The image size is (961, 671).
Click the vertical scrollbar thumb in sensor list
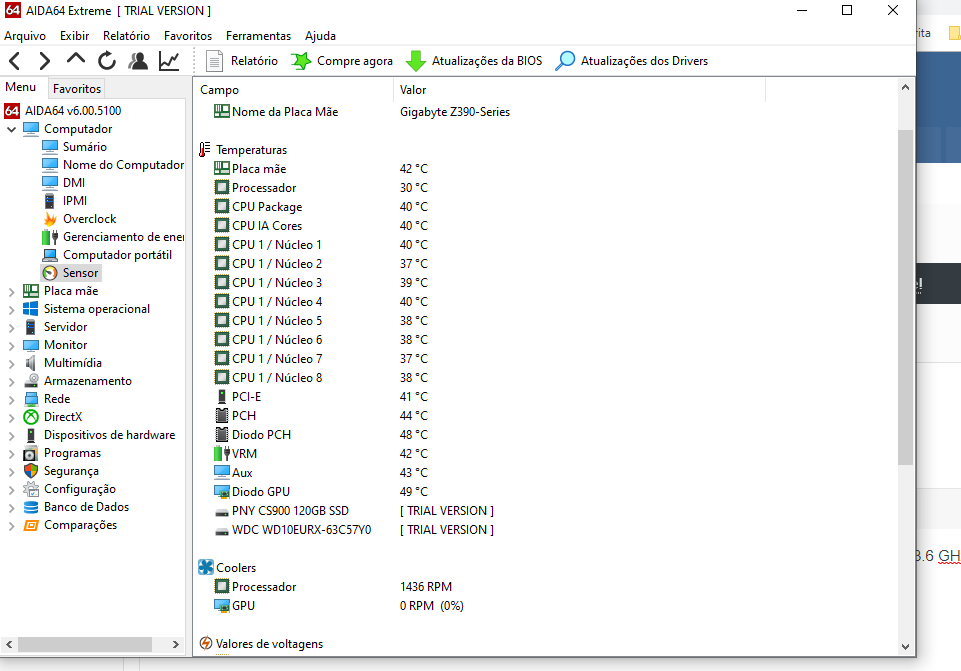[x=905, y=297]
